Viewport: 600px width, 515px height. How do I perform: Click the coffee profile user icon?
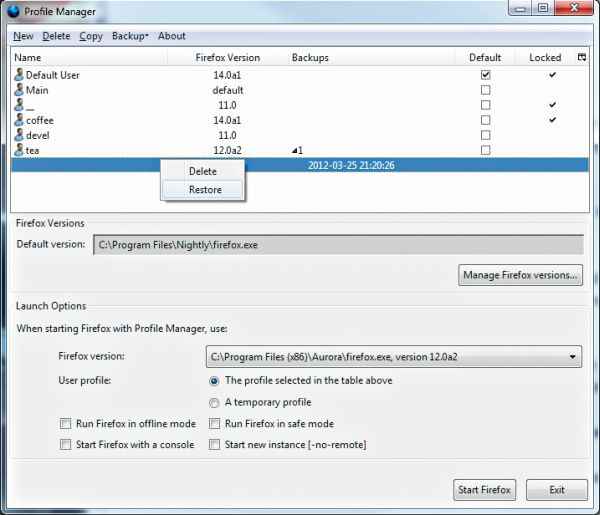tap(19, 120)
